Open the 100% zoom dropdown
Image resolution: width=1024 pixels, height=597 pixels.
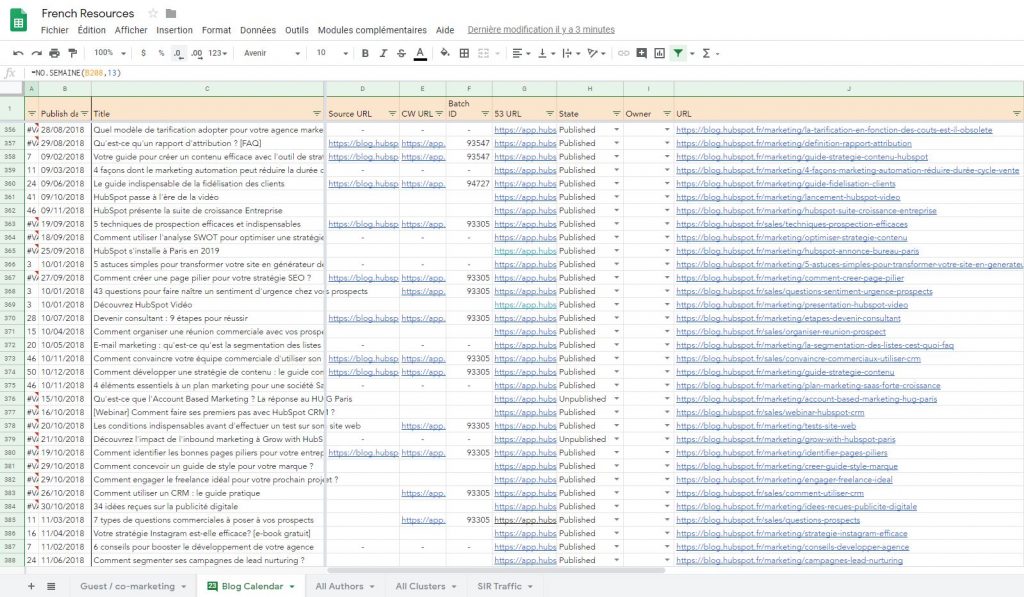108,53
